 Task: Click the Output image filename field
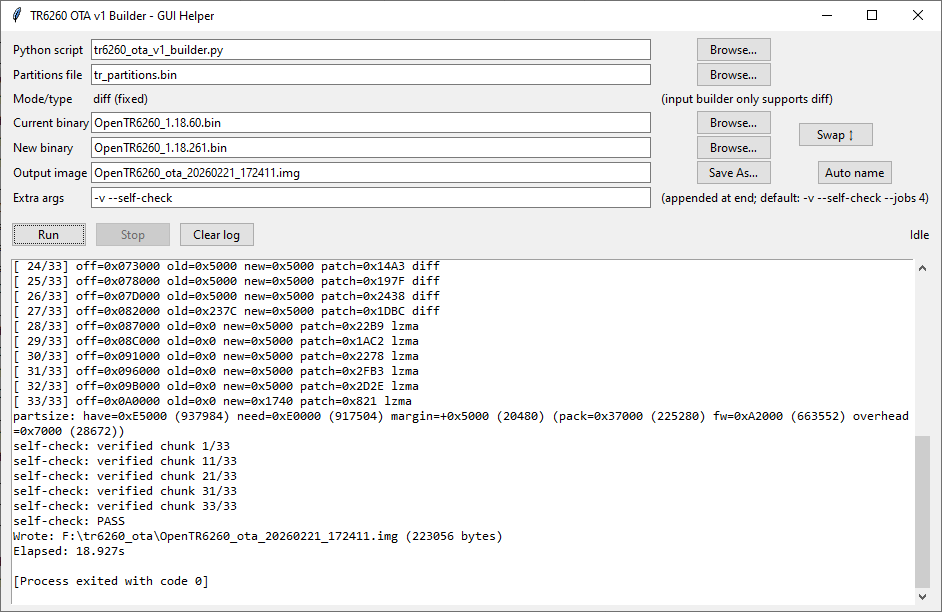point(370,173)
